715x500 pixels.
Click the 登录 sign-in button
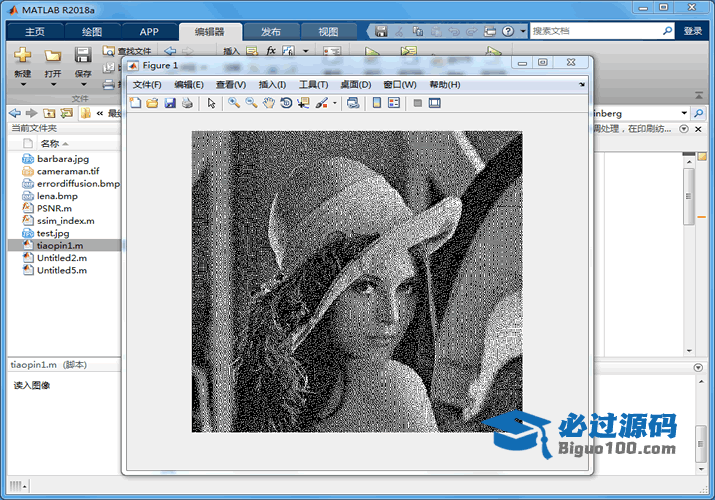pyautogui.click(x=693, y=31)
